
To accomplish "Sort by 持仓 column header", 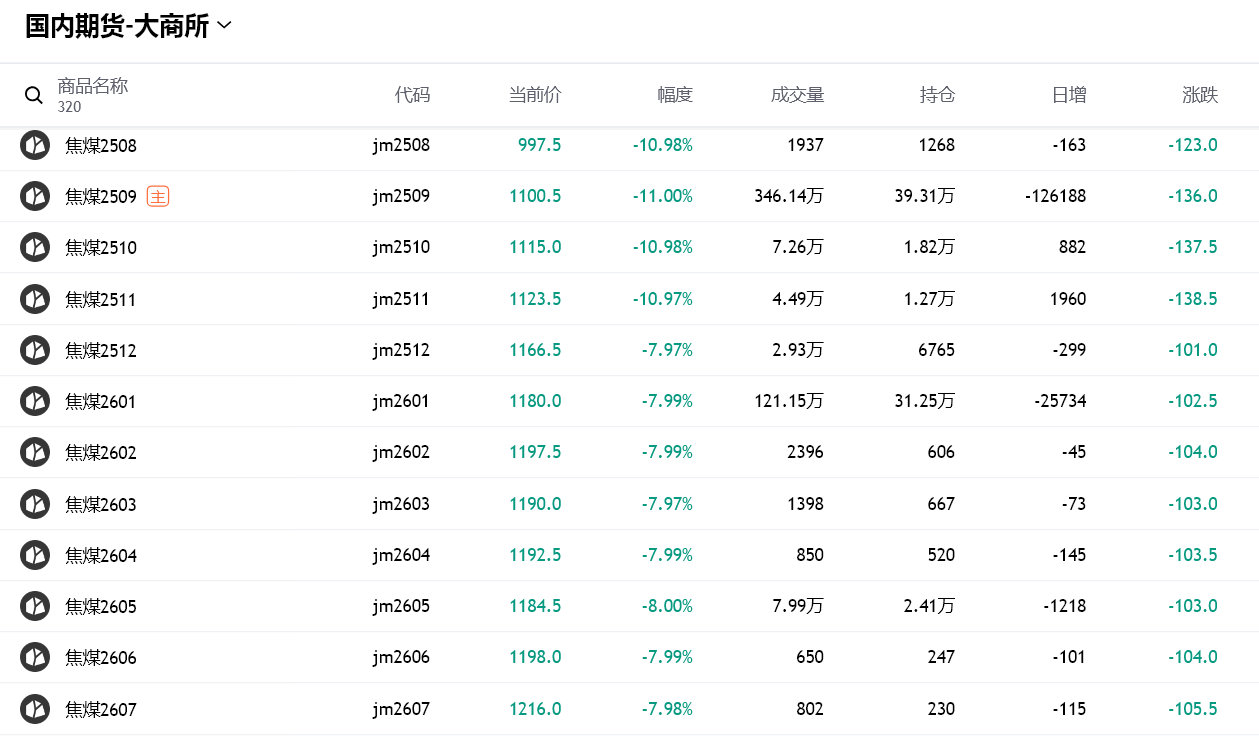I will tap(937, 95).
